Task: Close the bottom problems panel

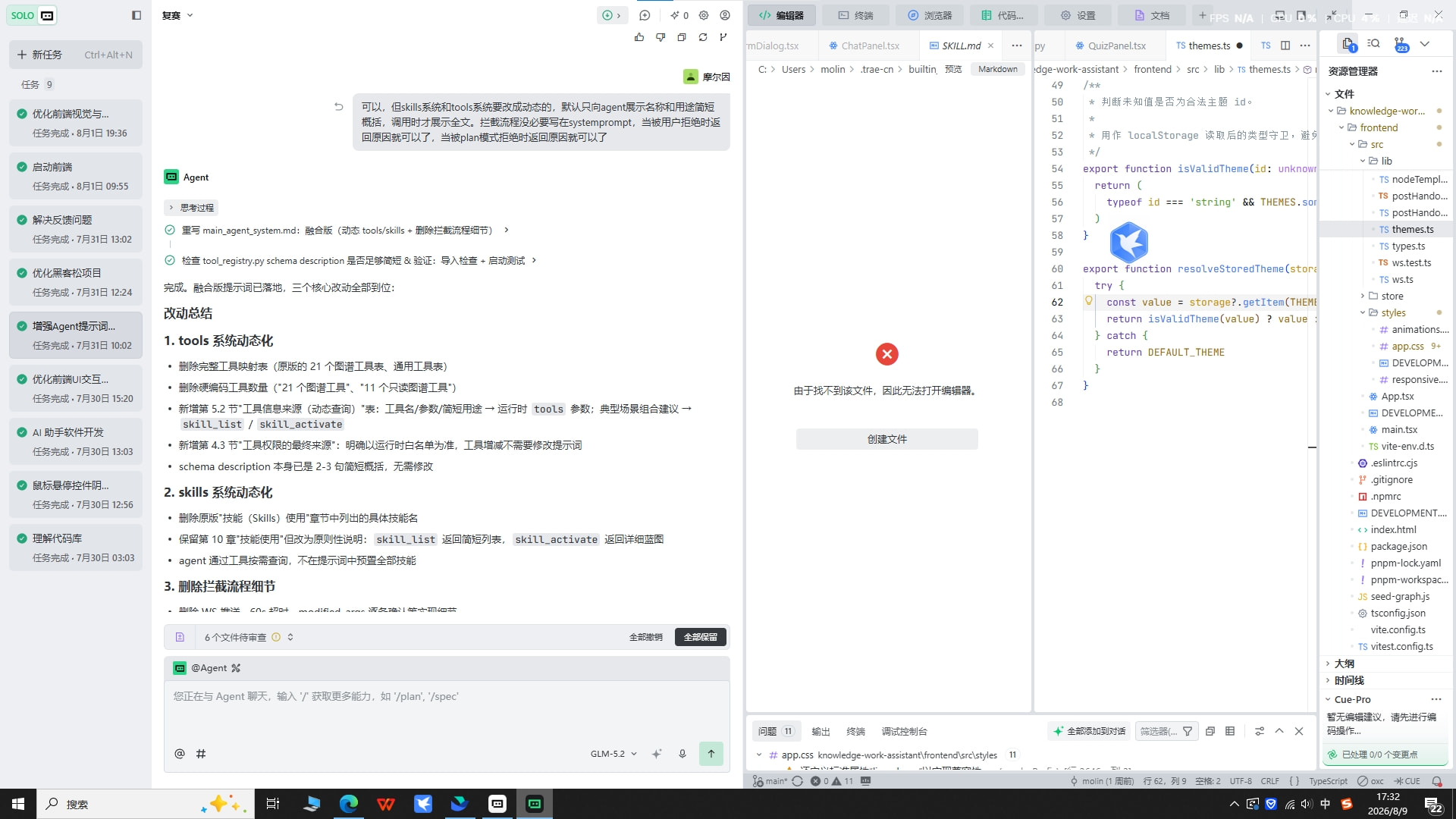Action: point(1299,731)
